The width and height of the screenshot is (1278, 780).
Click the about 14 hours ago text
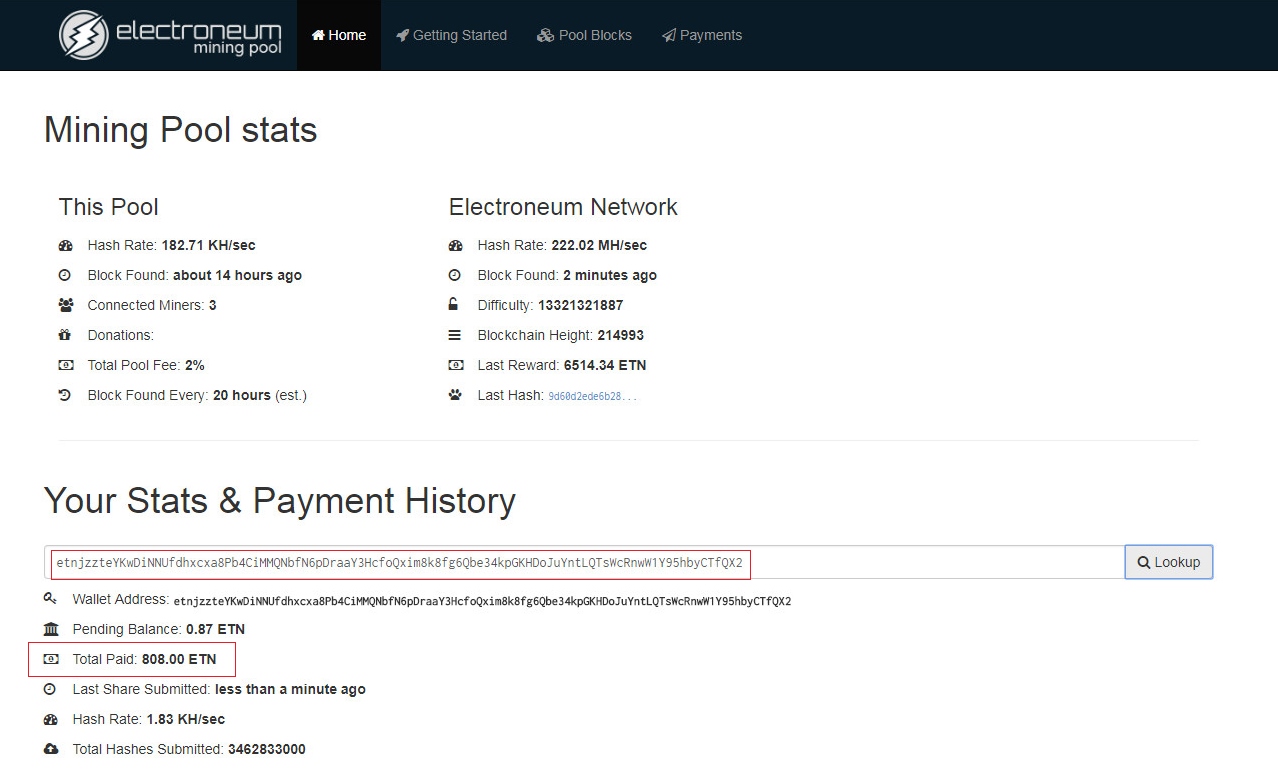click(x=237, y=275)
